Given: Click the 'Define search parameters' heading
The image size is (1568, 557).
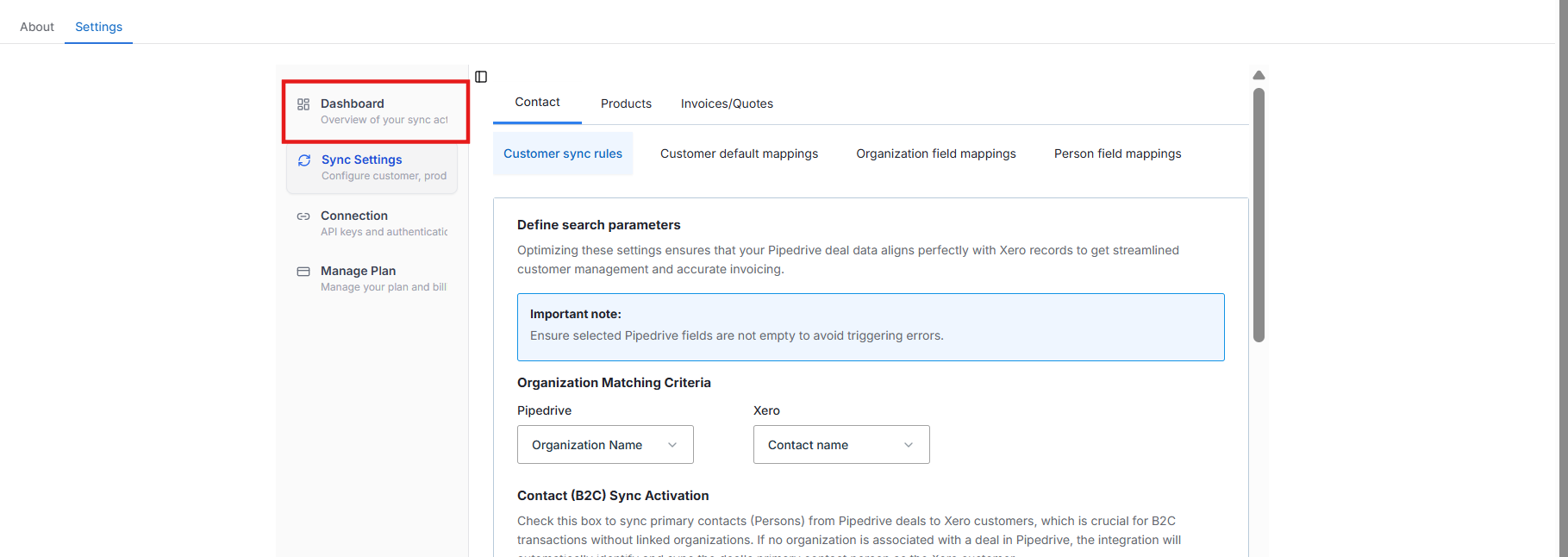Looking at the screenshot, I should [599, 225].
